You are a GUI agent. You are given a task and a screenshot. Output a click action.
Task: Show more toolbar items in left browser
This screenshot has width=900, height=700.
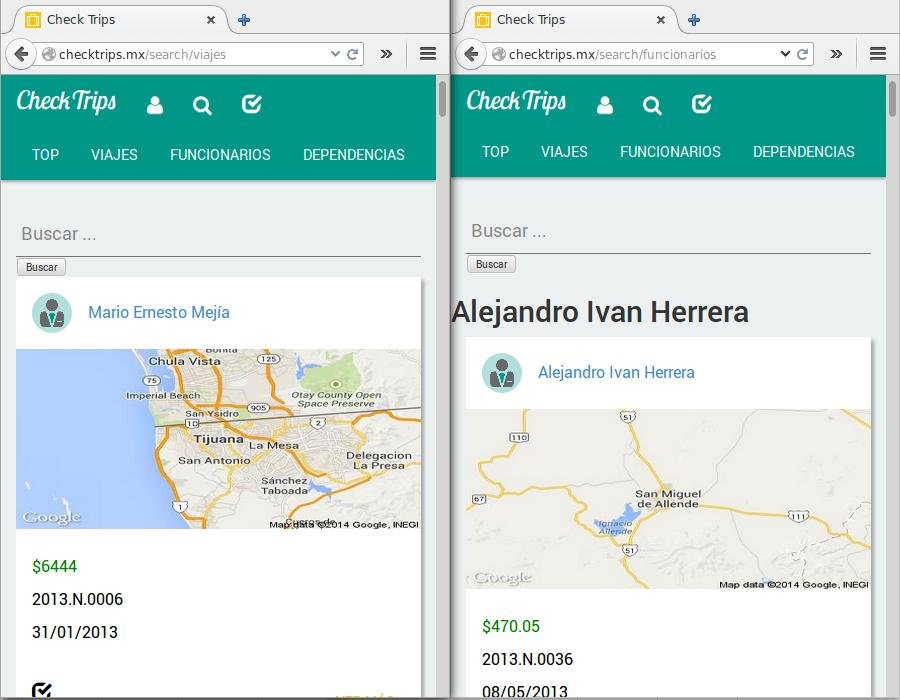pos(386,54)
